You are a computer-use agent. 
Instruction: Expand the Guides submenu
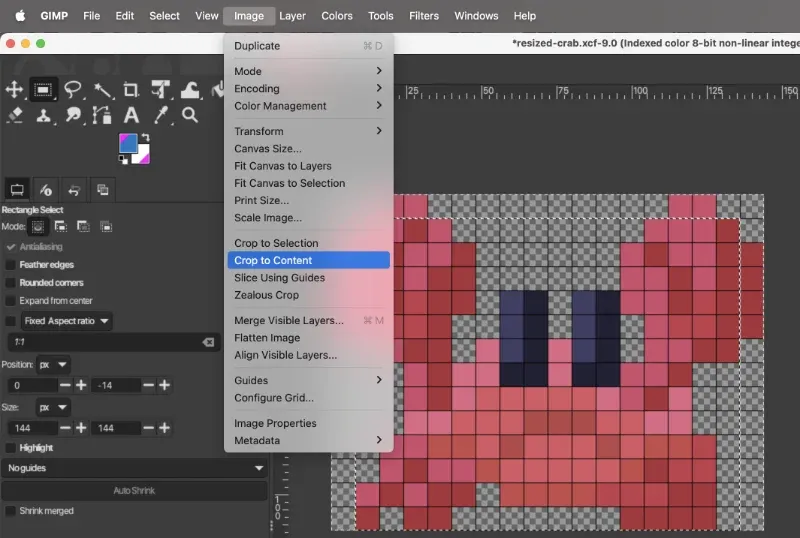tap(308, 380)
